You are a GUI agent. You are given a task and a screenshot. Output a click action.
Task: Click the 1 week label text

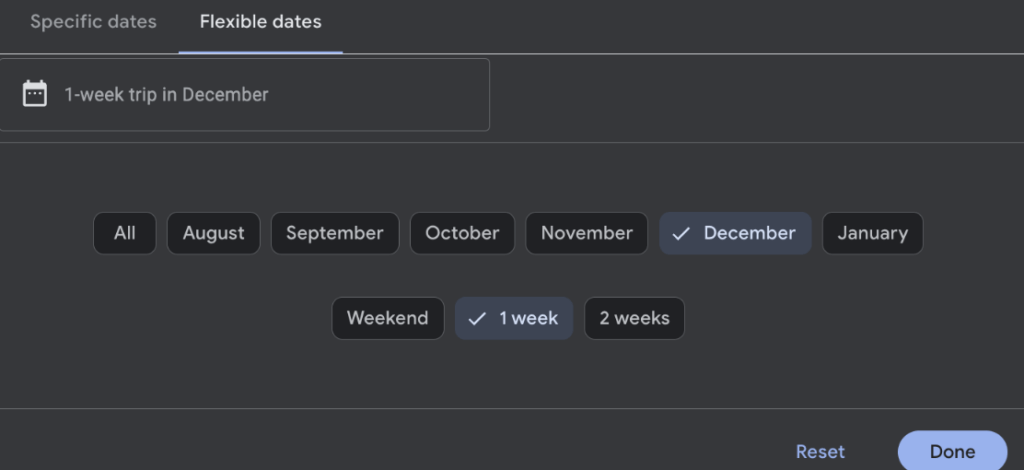click(x=529, y=319)
